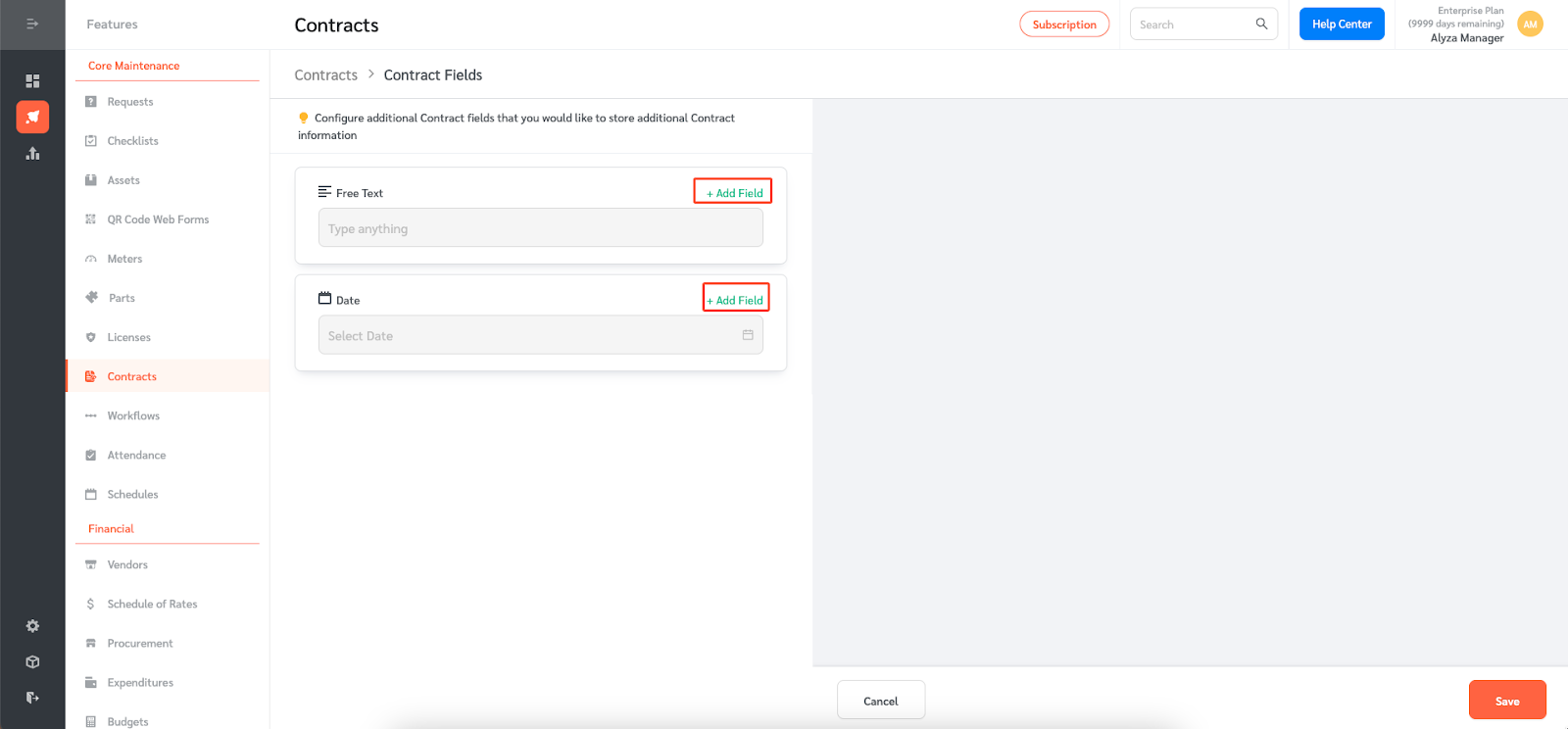This screenshot has height=729, width=1568.
Task: Focus the Type anything text field
Action: (x=540, y=228)
